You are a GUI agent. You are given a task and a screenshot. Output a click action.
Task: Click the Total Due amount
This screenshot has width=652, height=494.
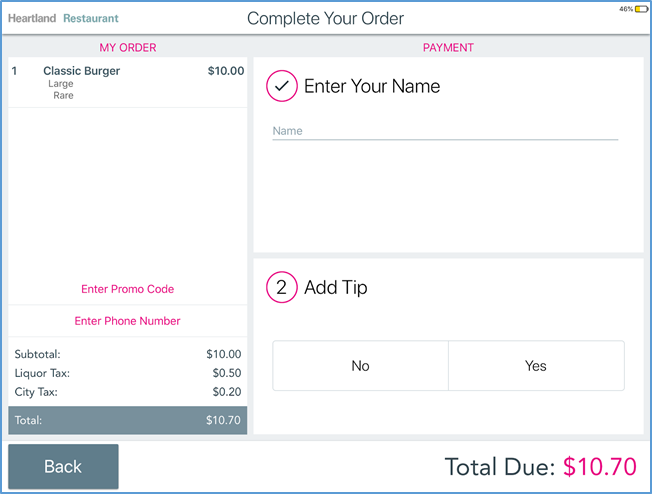click(x=599, y=466)
